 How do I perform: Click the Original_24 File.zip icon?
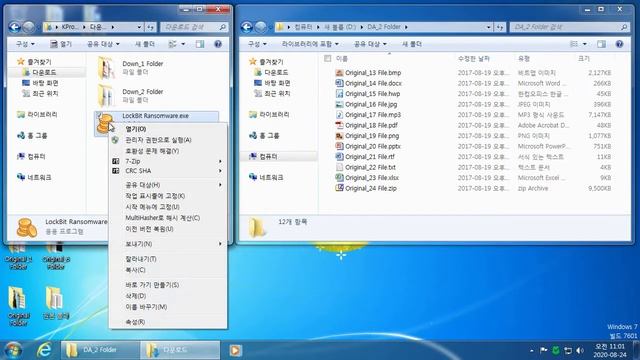tap(339, 188)
